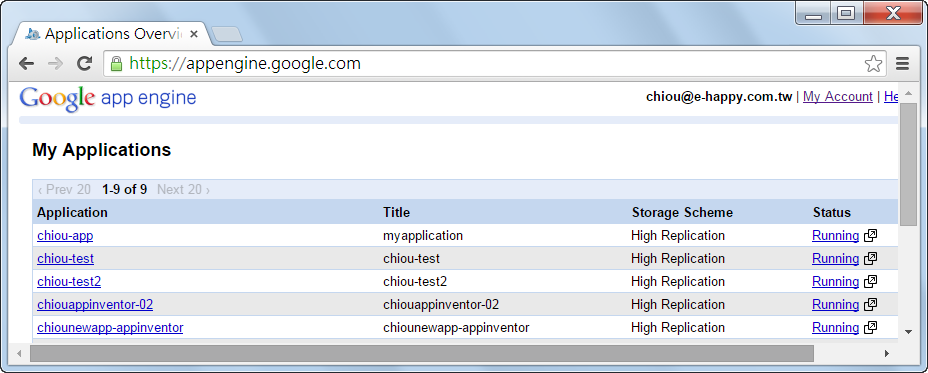Maximize the browser window
Viewport: 928px width, 373px height.
coord(846,13)
